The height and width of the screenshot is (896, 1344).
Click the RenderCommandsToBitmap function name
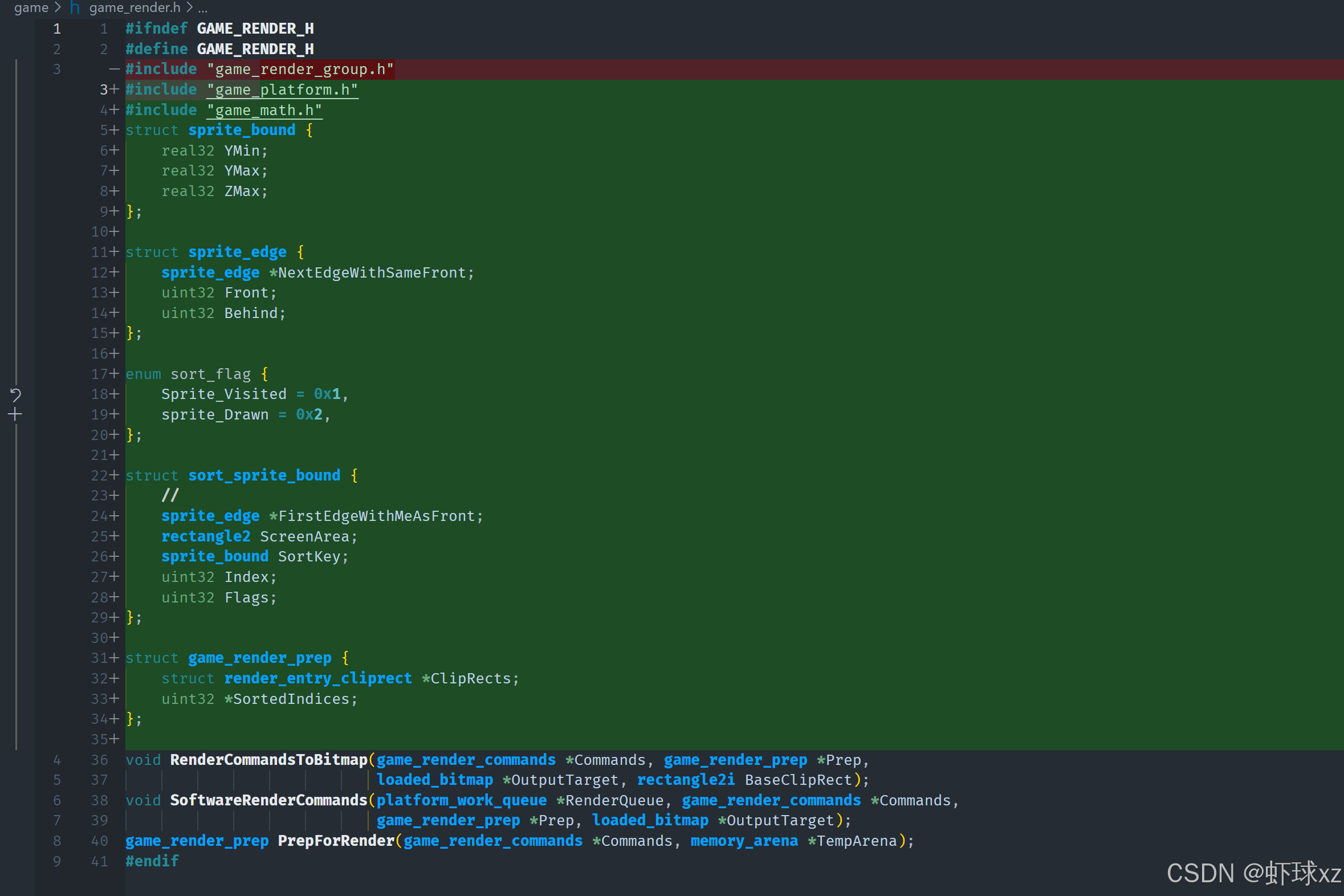268,760
